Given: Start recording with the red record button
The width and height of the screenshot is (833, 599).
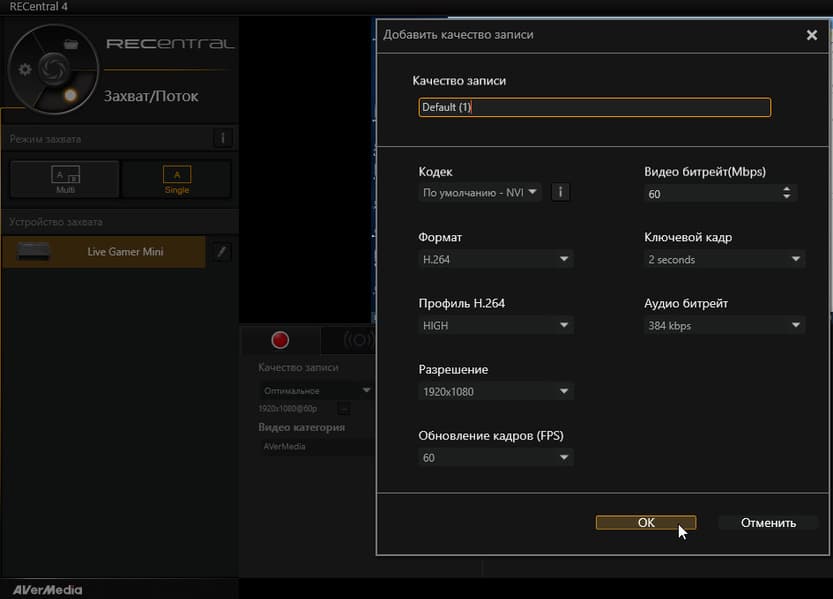Looking at the screenshot, I should pyautogui.click(x=280, y=340).
